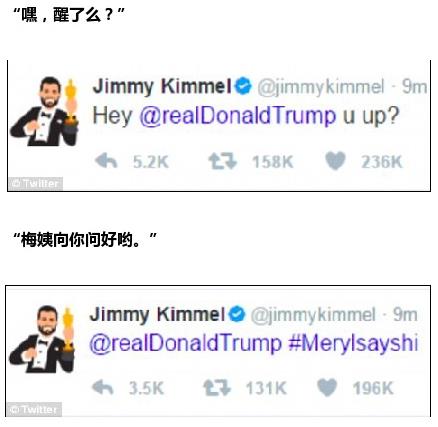Like the #Merylsayshi tweet heart
This screenshot has height=427, width=438.
point(327,388)
